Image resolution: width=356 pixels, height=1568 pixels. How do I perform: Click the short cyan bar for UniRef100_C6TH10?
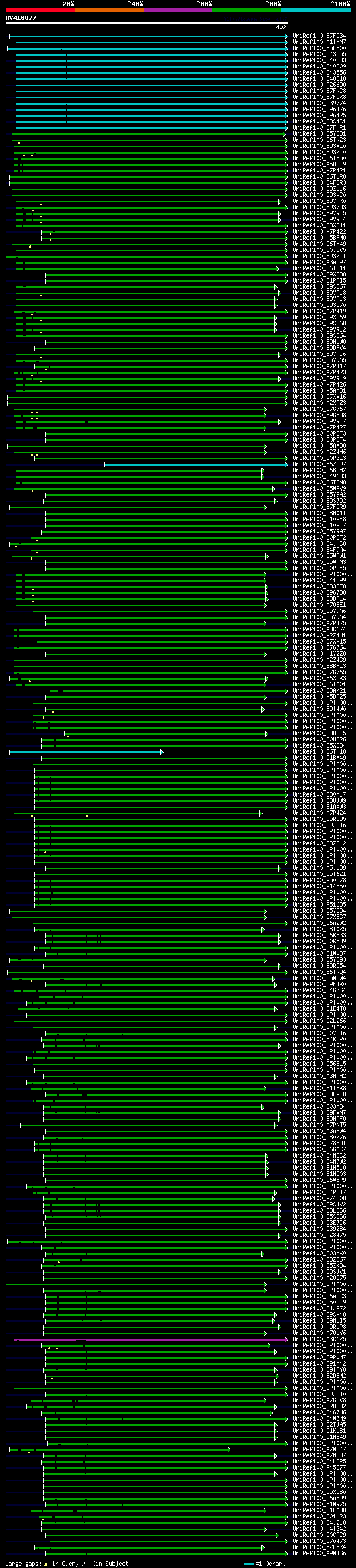pos(86,753)
